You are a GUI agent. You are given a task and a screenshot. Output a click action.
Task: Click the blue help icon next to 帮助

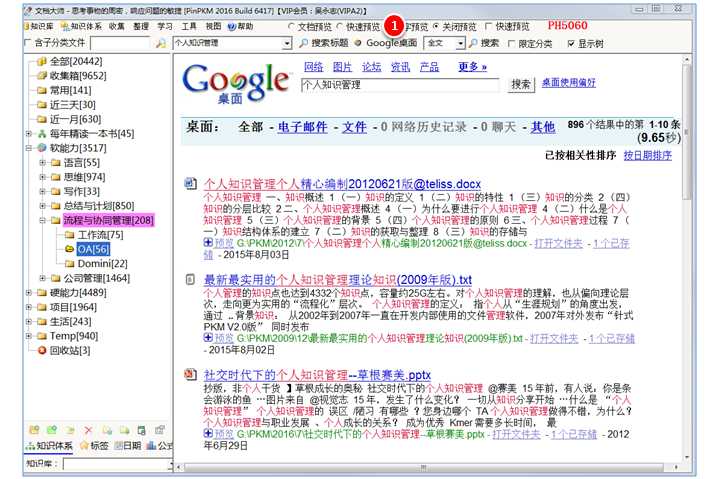pos(232,27)
